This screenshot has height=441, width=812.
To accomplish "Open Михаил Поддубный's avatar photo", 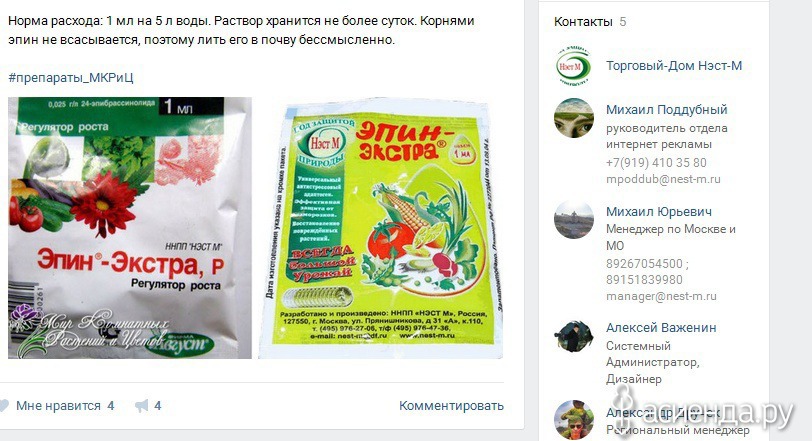I will pos(574,118).
